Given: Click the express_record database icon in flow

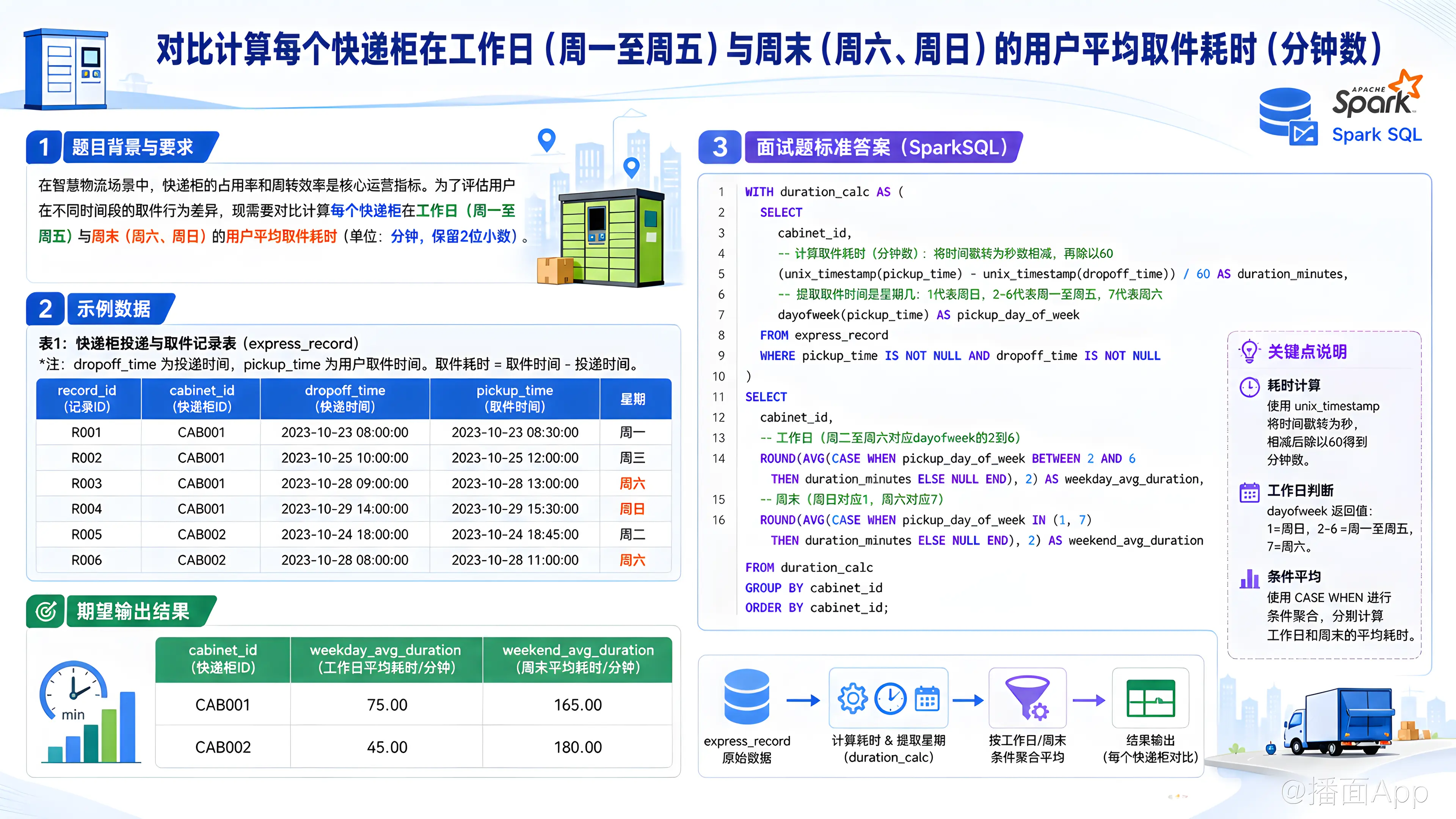Looking at the screenshot, I should click(x=747, y=697).
